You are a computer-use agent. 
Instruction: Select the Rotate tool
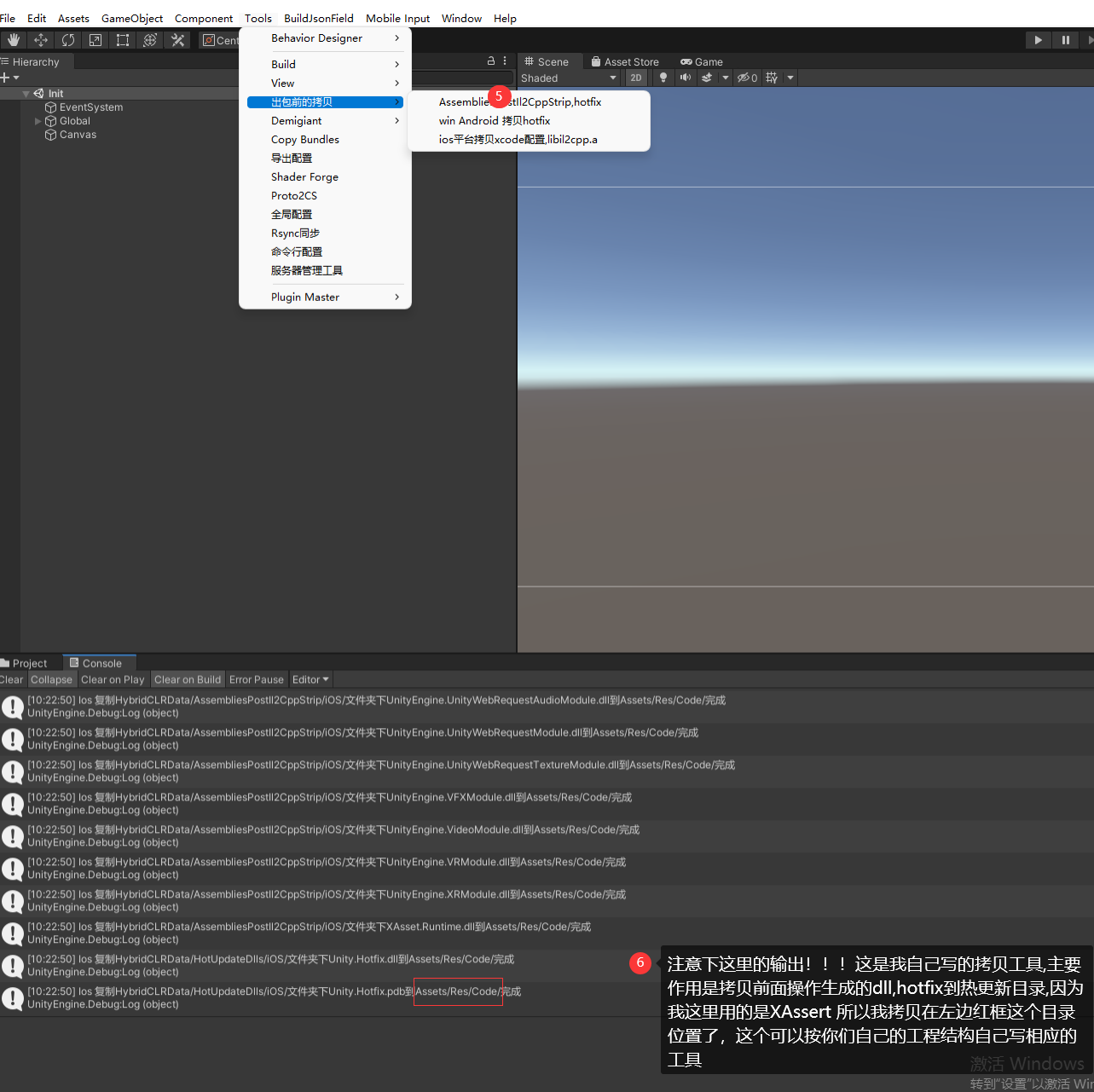point(68,40)
